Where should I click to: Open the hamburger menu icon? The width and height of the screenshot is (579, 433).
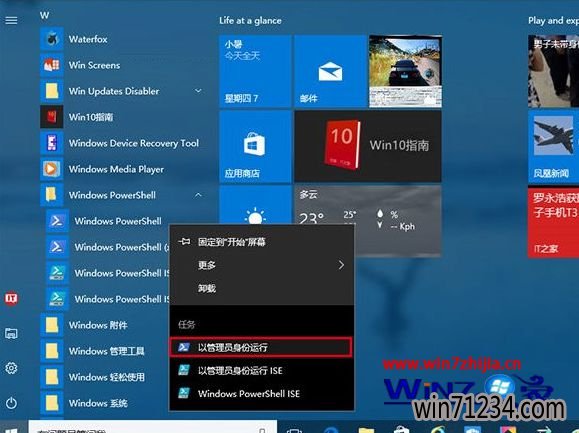(11, 21)
